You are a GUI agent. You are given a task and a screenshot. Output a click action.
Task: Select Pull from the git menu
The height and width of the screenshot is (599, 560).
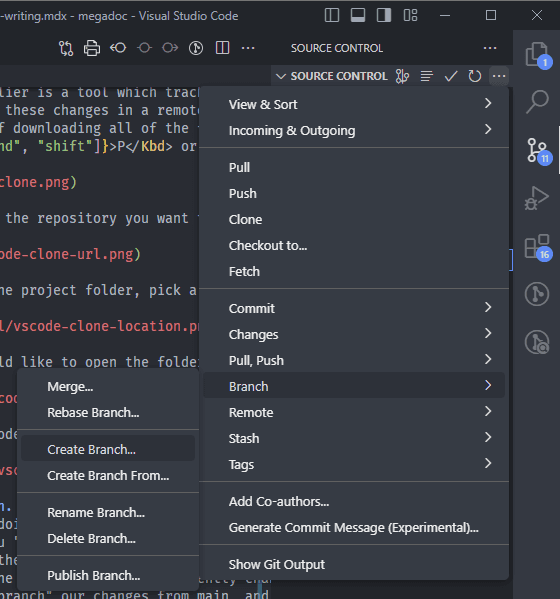(x=354, y=167)
